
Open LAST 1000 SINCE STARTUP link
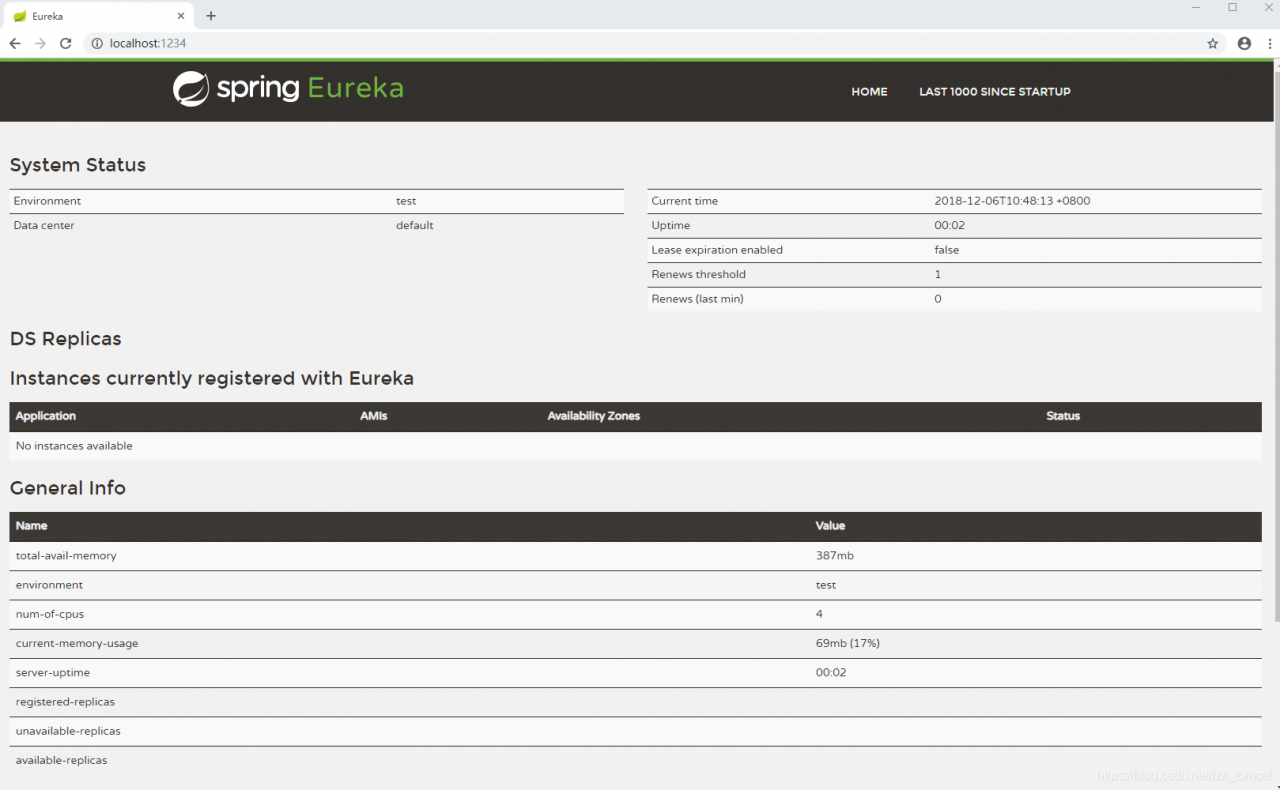(995, 91)
